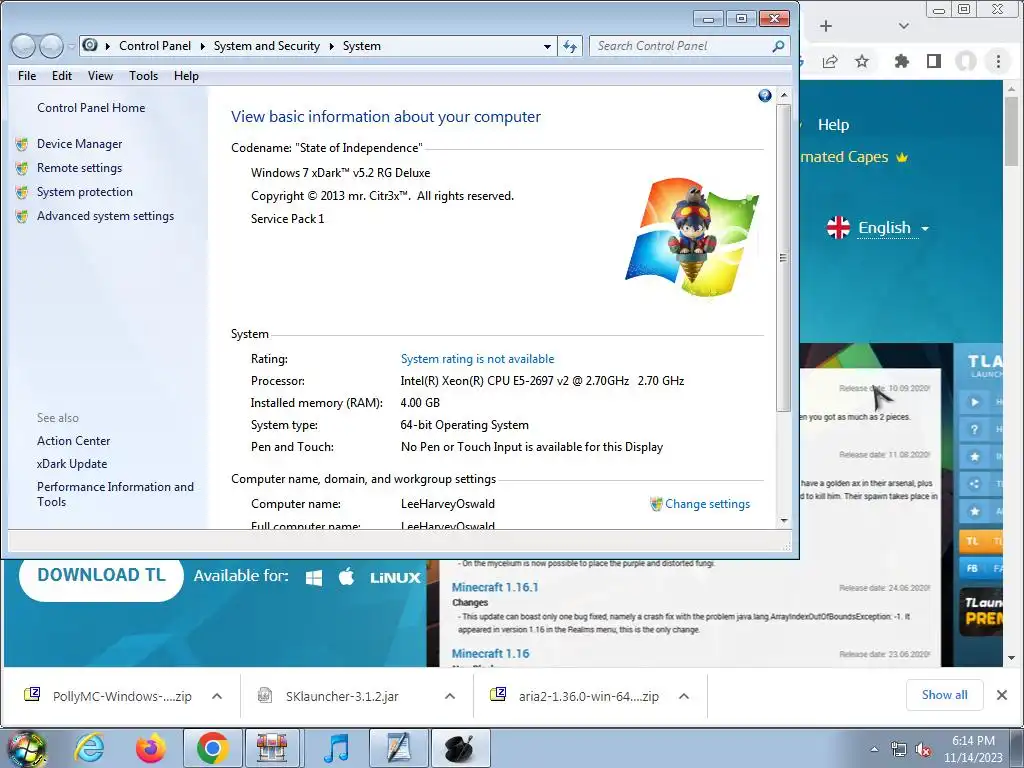1024x768 pixels.
Task: Open the Help menu in Control Panel
Action: tap(186, 76)
